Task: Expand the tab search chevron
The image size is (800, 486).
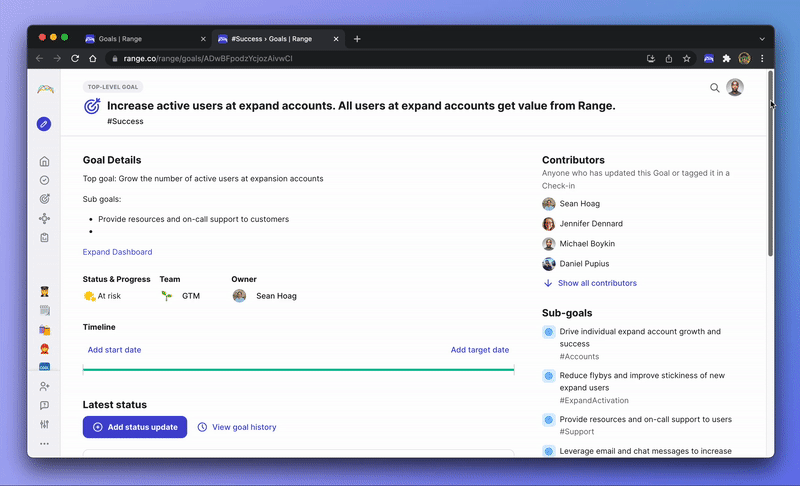Action: coord(762,39)
